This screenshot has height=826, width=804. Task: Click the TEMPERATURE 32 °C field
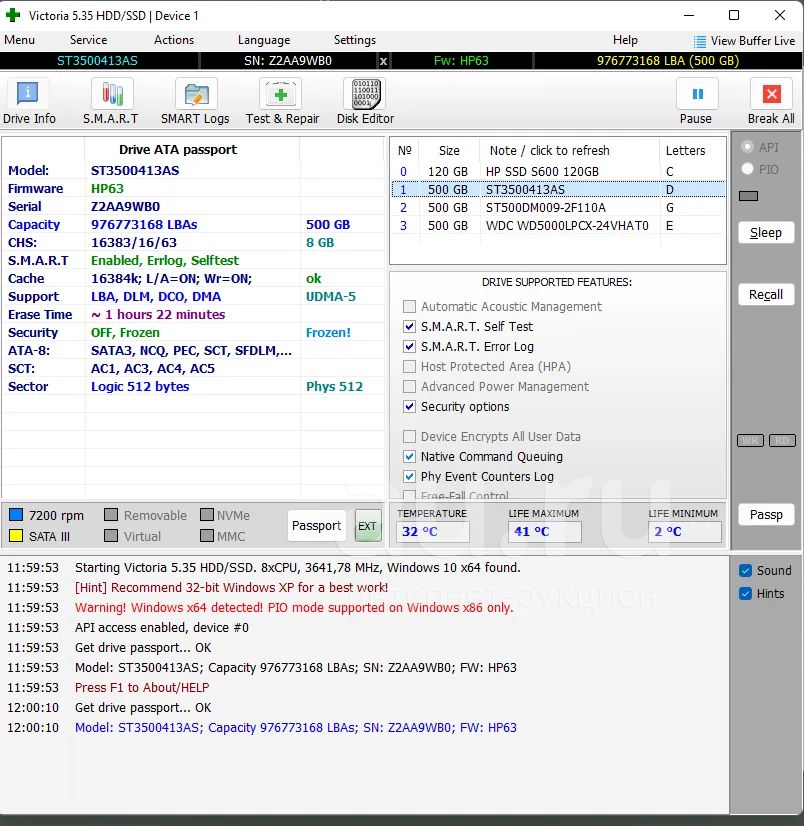(433, 532)
